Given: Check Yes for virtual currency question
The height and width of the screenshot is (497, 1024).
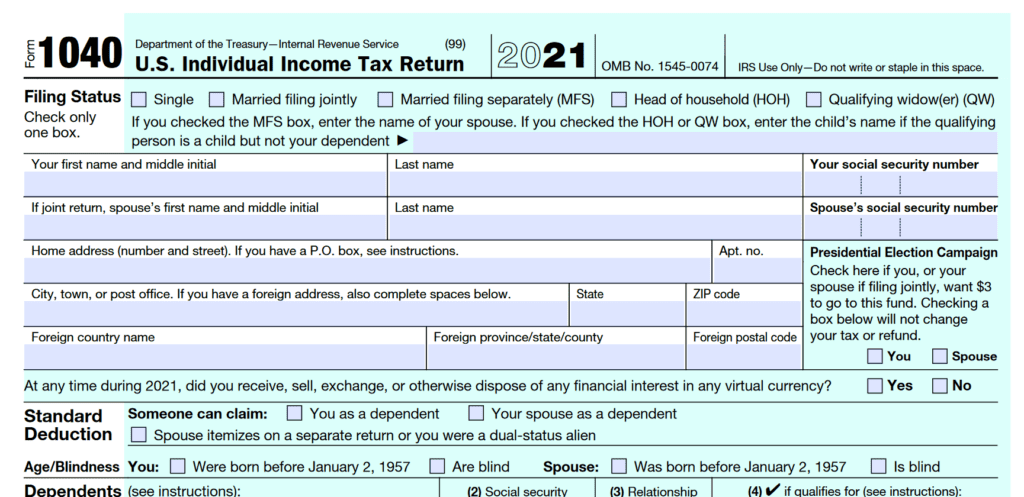Looking at the screenshot, I should click(x=874, y=385).
